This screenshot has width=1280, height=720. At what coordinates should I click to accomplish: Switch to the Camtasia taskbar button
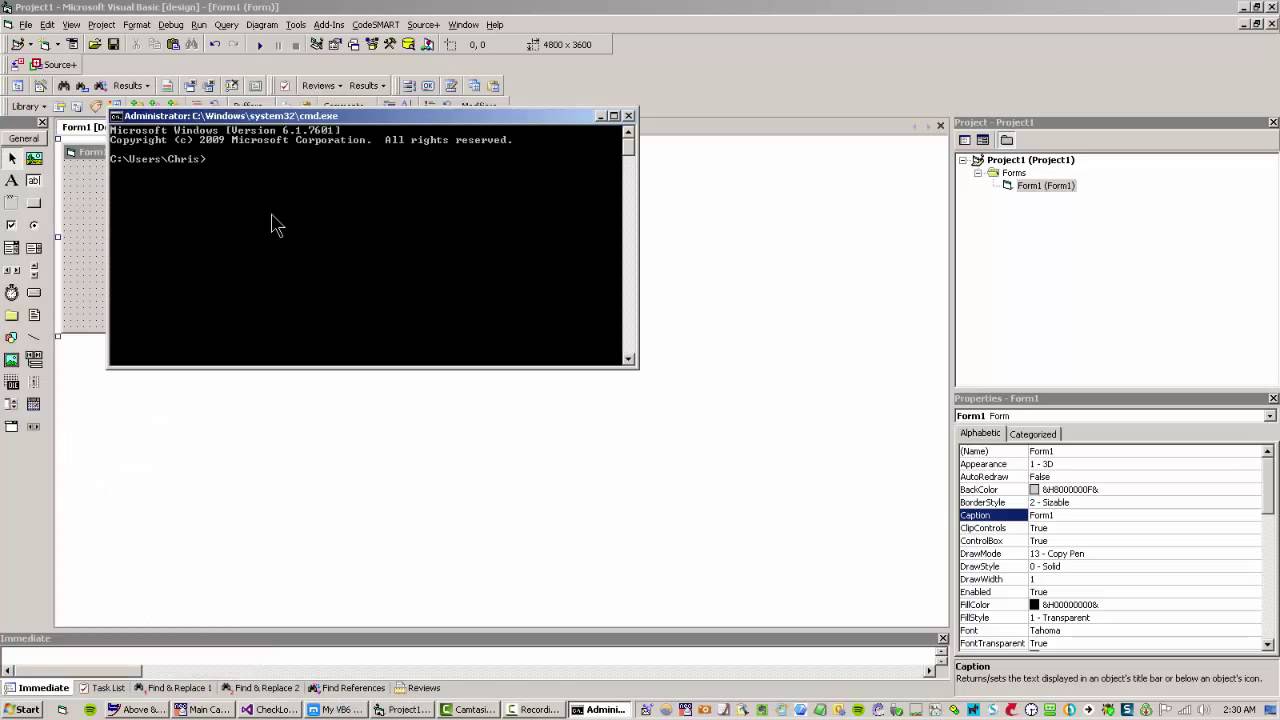coord(468,710)
